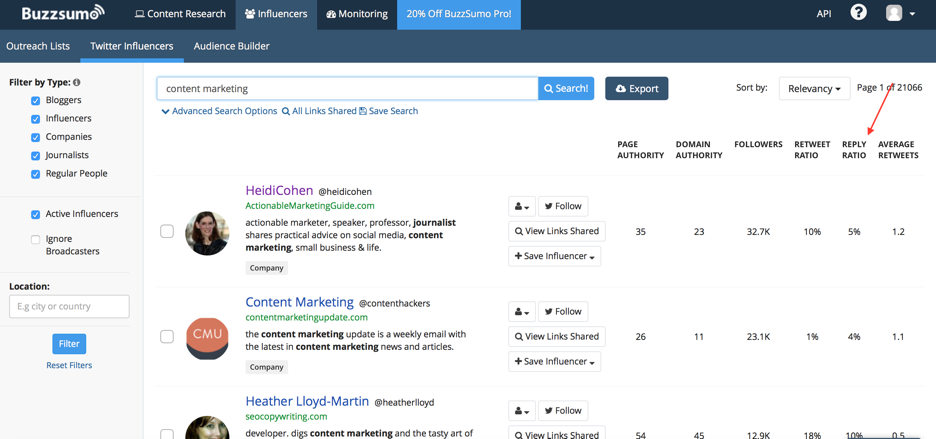Open HeidiCohen profile name link
The width and height of the screenshot is (936, 439).
(x=279, y=191)
